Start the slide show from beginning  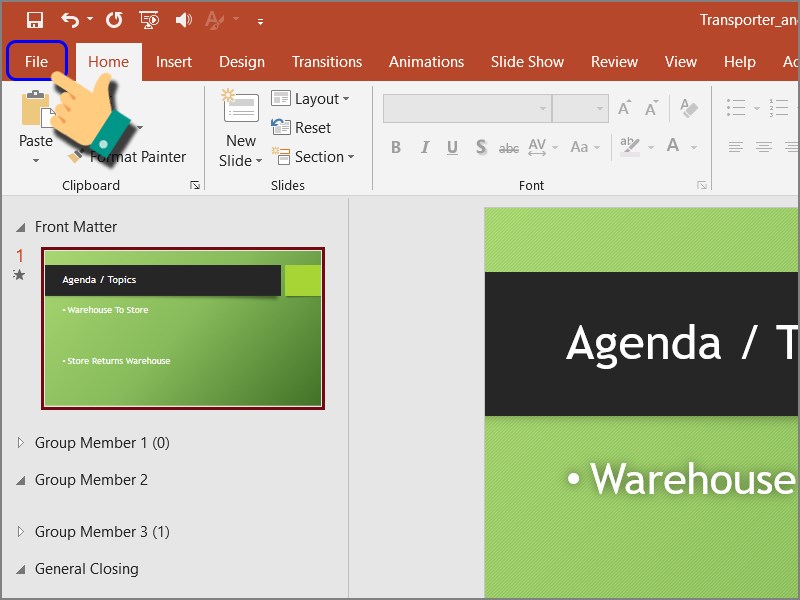[150, 20]
